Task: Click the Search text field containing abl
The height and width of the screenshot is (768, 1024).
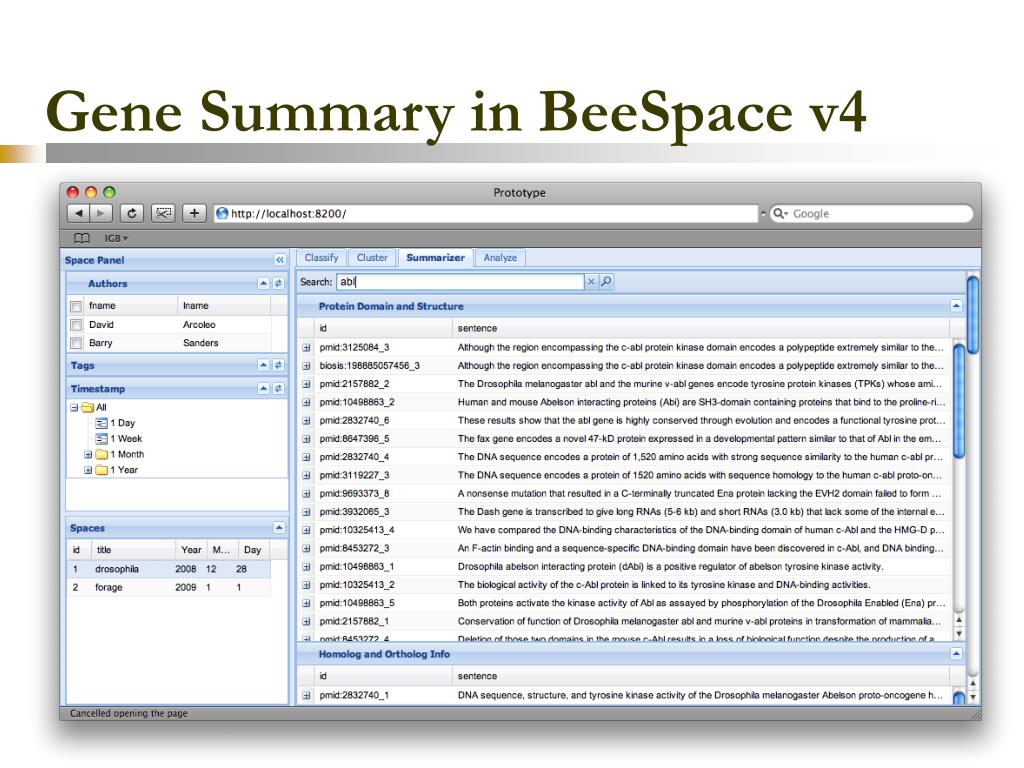Action: pos(460,282)
